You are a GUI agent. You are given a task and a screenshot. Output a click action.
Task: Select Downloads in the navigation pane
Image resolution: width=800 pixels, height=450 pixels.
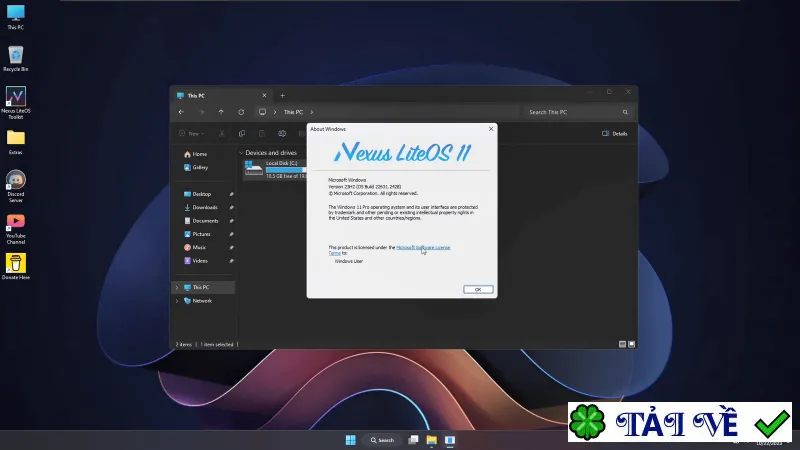[x=203, y=207]
